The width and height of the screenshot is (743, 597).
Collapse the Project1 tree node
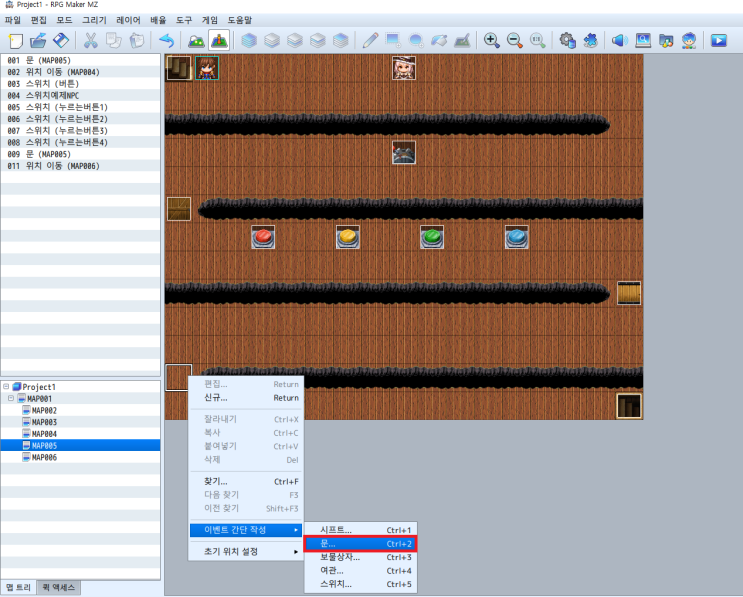(6, 387)
